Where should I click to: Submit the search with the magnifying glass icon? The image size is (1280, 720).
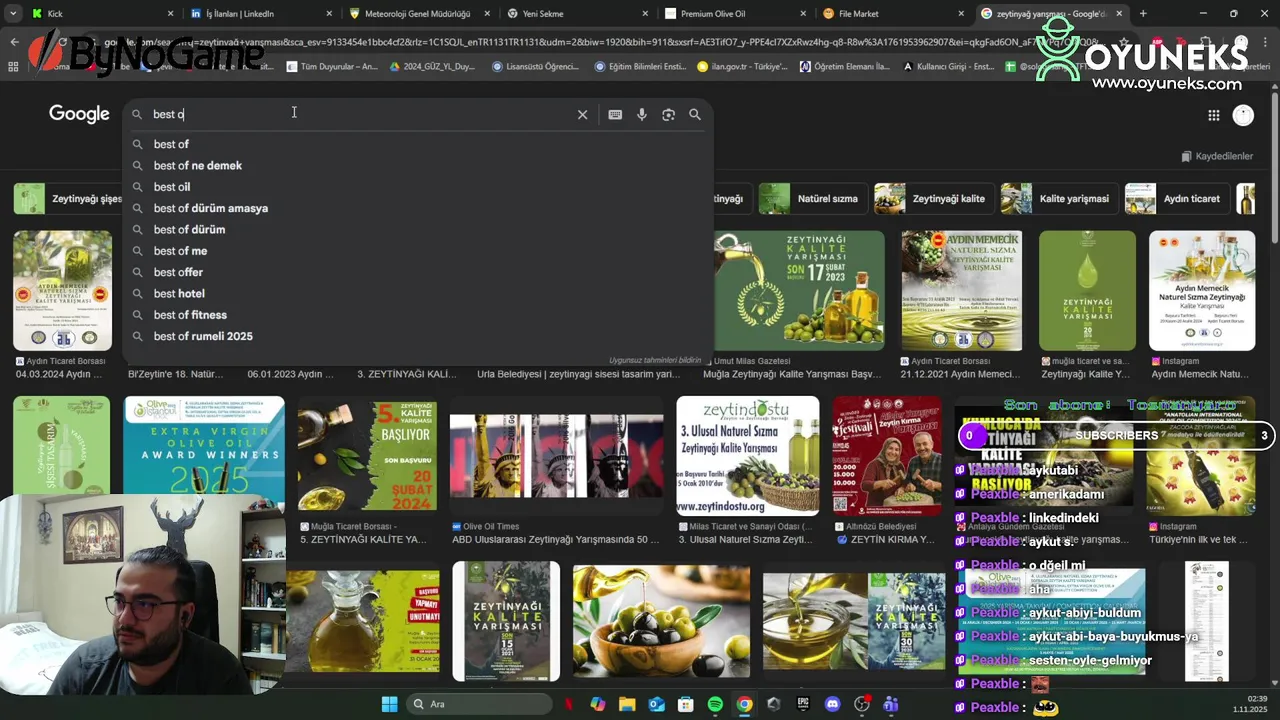click(x=695, y=115)
